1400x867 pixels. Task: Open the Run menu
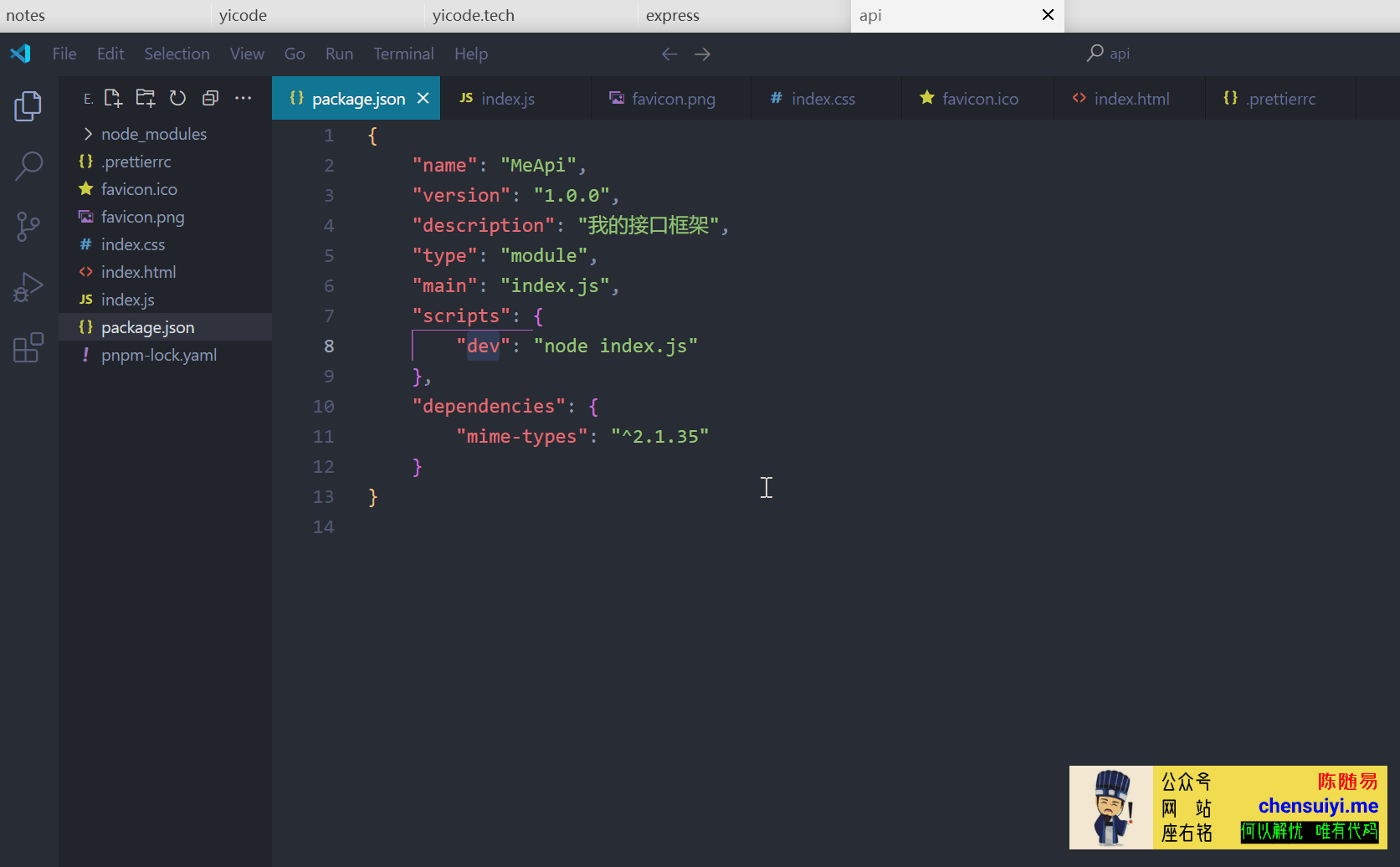click(x=339, y=54)
